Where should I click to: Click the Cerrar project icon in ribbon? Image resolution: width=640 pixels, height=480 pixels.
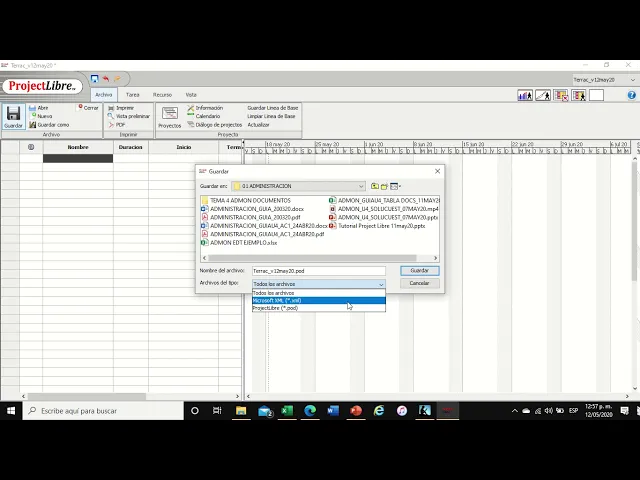[80, 107]
